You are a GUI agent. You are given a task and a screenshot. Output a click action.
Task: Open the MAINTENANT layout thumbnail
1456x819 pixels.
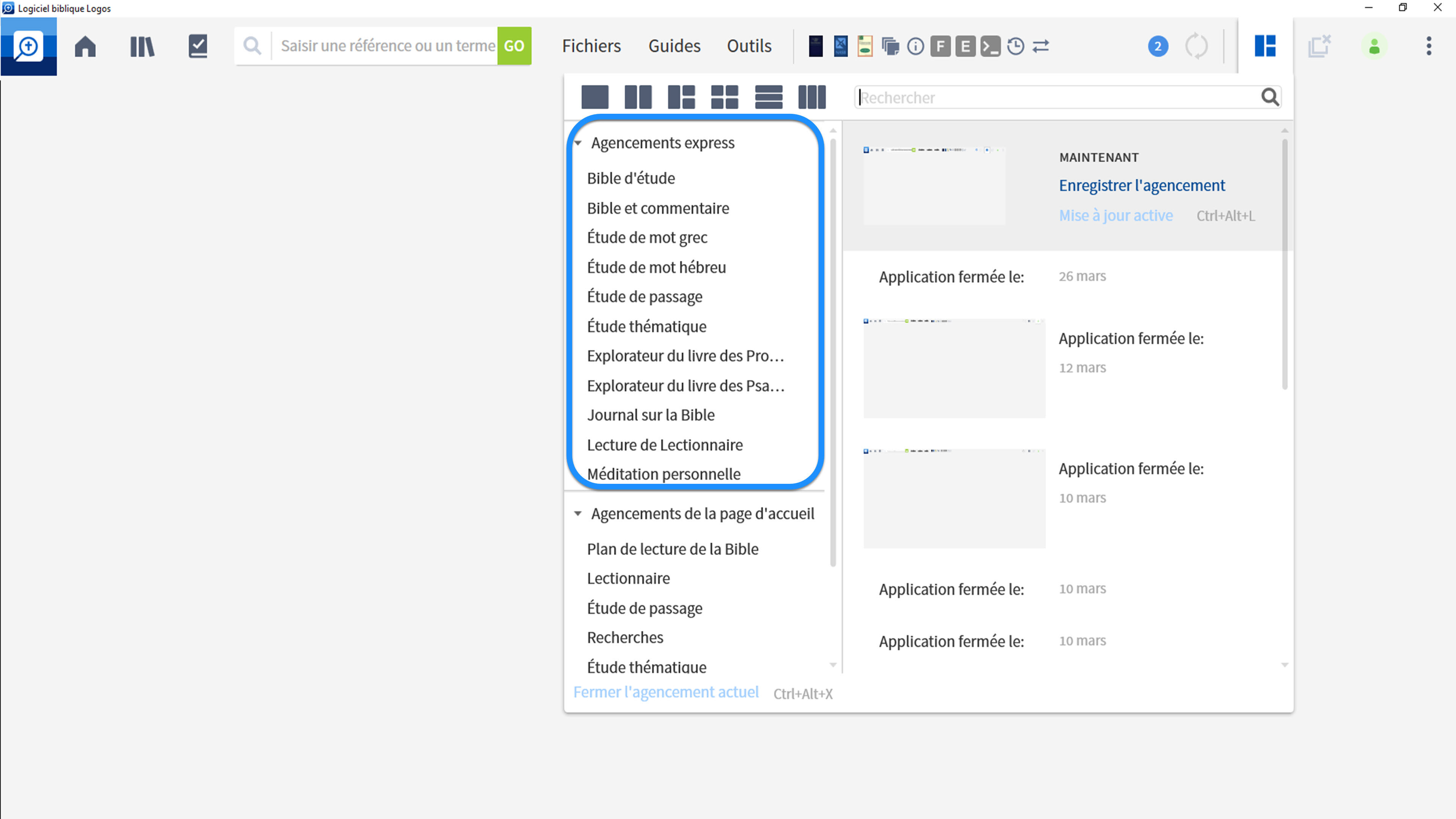click(934, 186)
